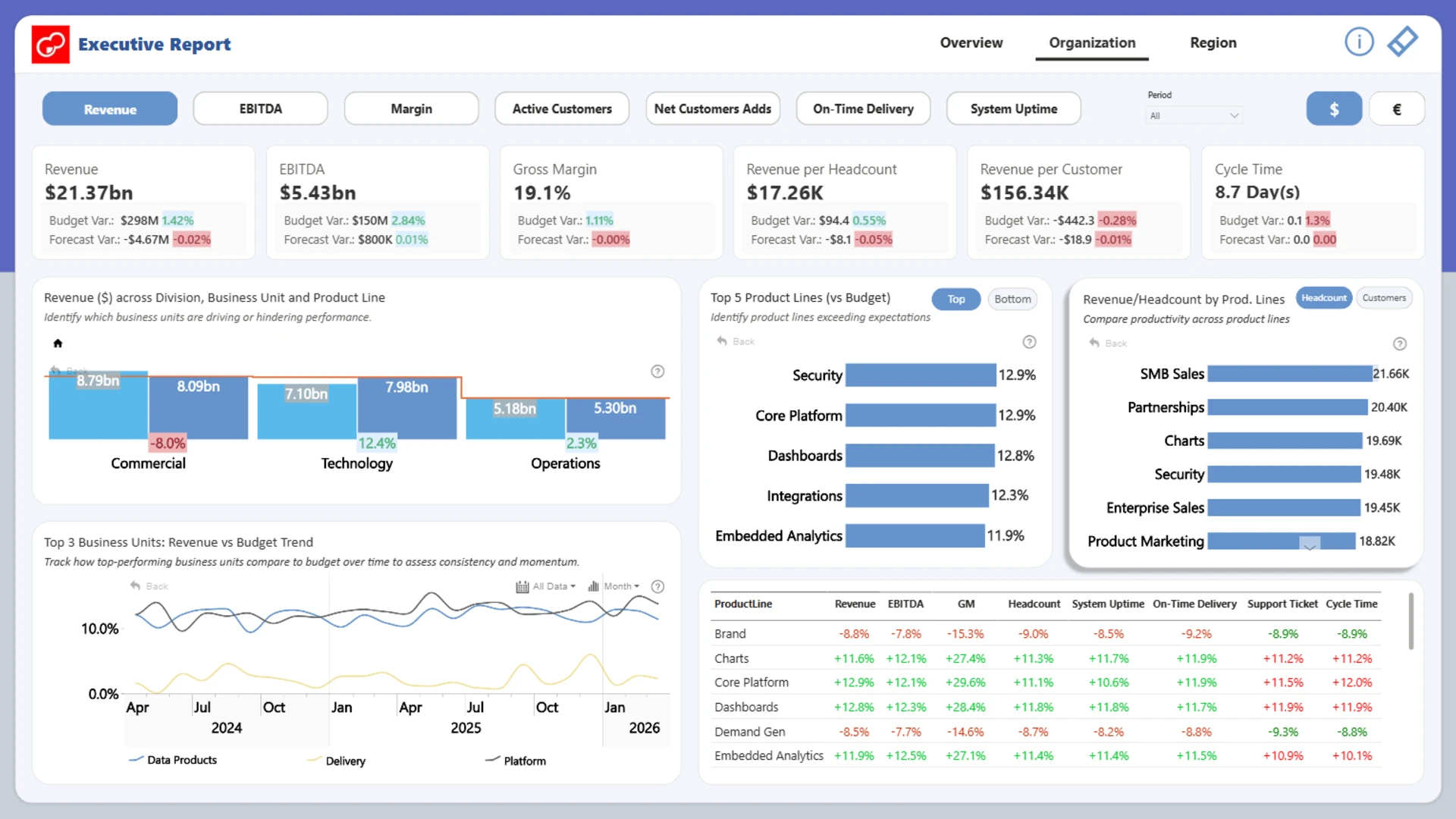The height and width of the screenshot is (819, 1456).
Task: Open the Period dropdown
Action: point(1194,116)
